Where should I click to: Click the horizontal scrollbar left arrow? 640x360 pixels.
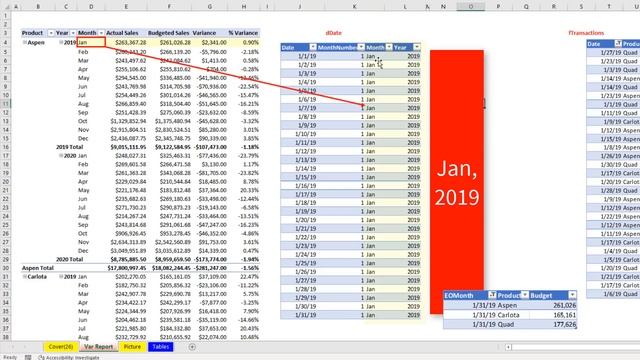(508, 347)
